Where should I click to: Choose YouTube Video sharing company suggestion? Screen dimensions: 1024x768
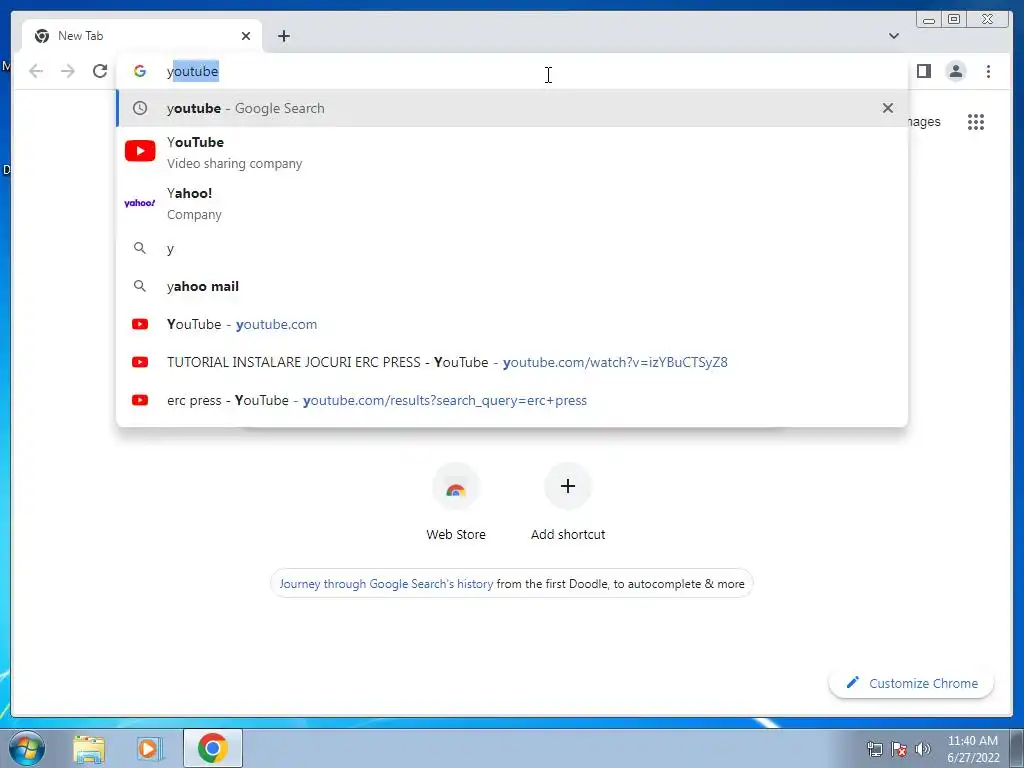click(x=512, y=152)
